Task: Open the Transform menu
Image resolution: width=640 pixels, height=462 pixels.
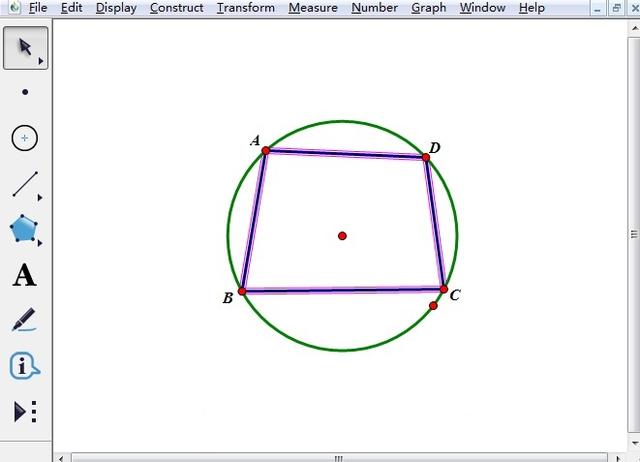Action: 245,8
